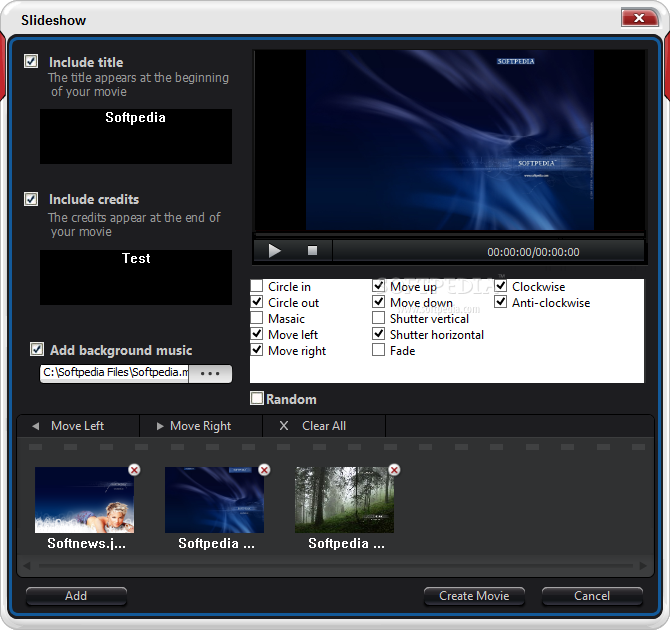This screenshot has height=630, width=670.
Task: Uncheck the Clockwise transition
Action: coord(501,286)
